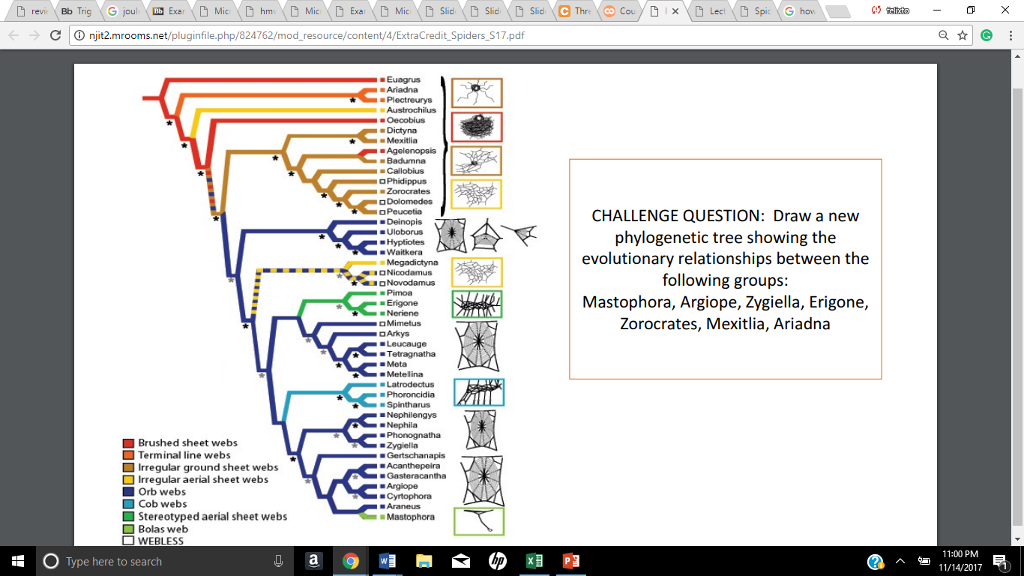
Task: Open Microsoft Word from the taskbar
Action: tap(387, 561)
